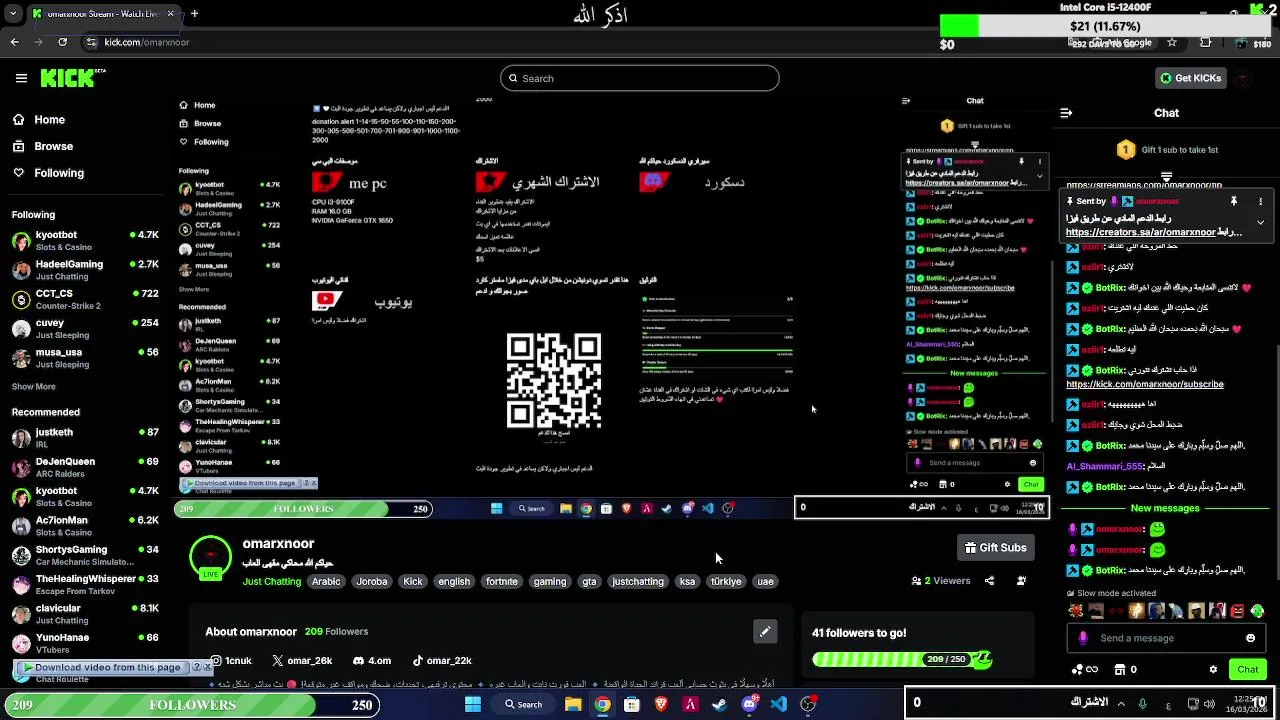This screenshot has height=720, width=1280.
Task: Unpin the pinned chat message
Action: pyautogui.click(x=1234, y=201)
